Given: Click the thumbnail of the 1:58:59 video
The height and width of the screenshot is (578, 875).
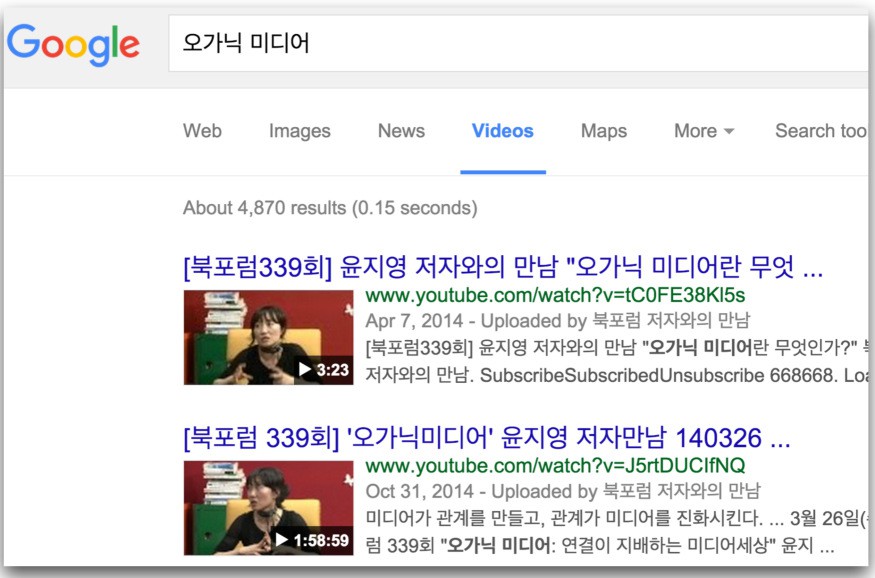Looking at the screenshot, I should [x=268, y=508].
